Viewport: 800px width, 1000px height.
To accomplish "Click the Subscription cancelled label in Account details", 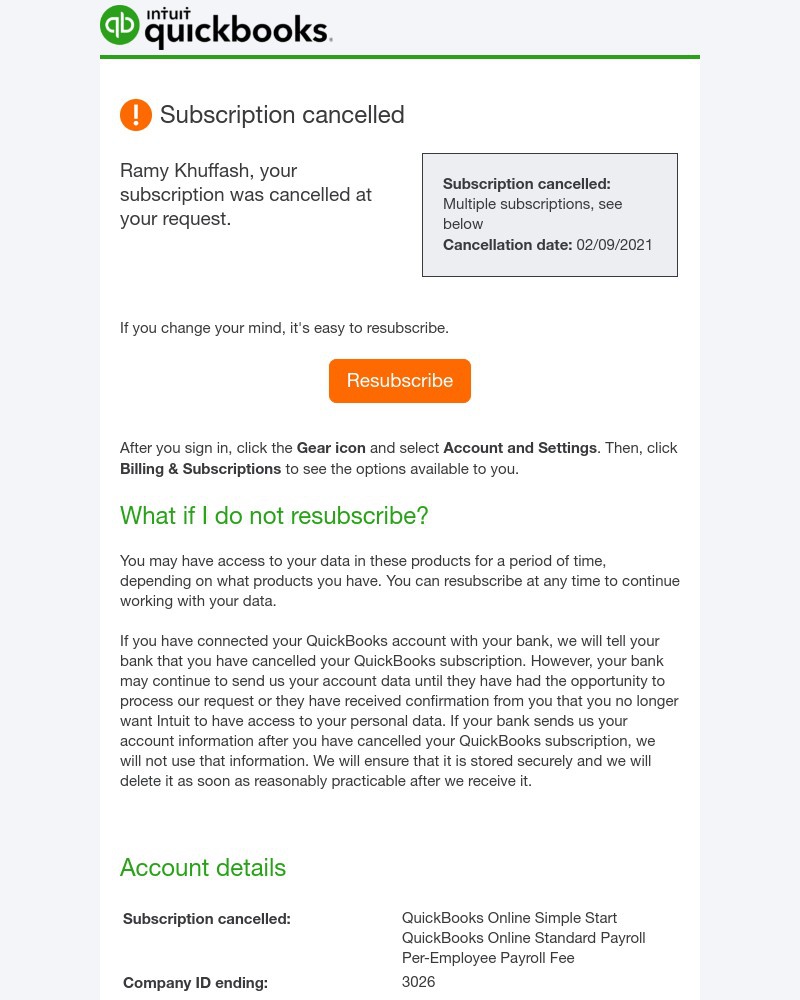I will (206, 918).
